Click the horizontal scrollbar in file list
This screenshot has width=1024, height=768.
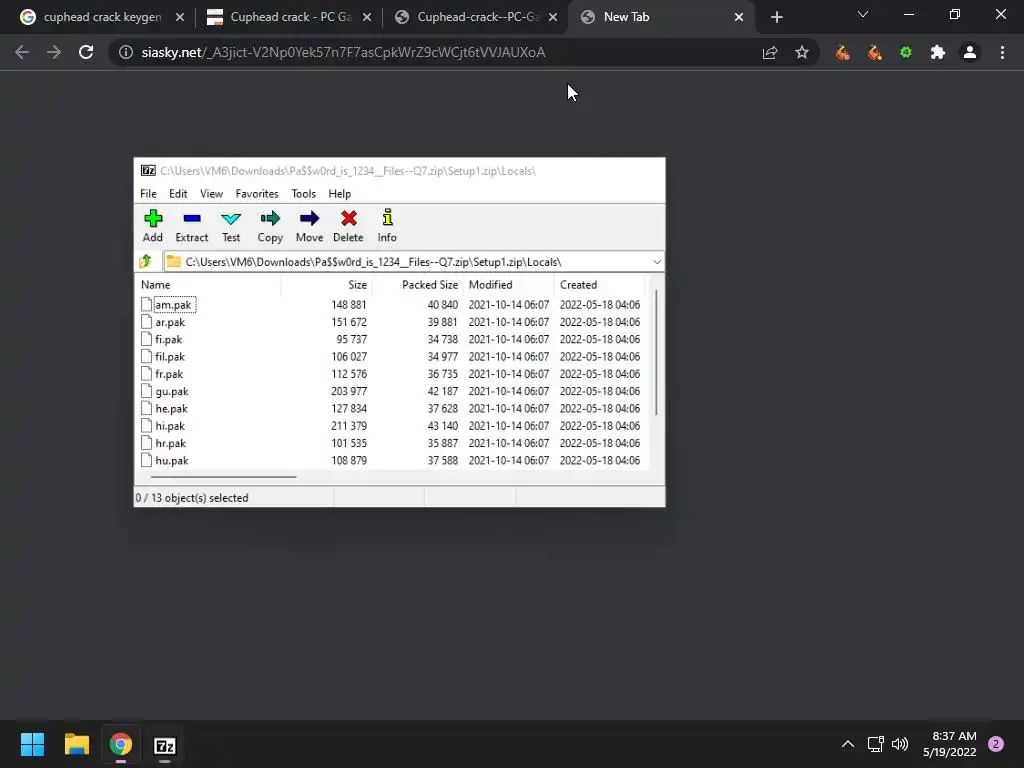click(x=223, y=477)
